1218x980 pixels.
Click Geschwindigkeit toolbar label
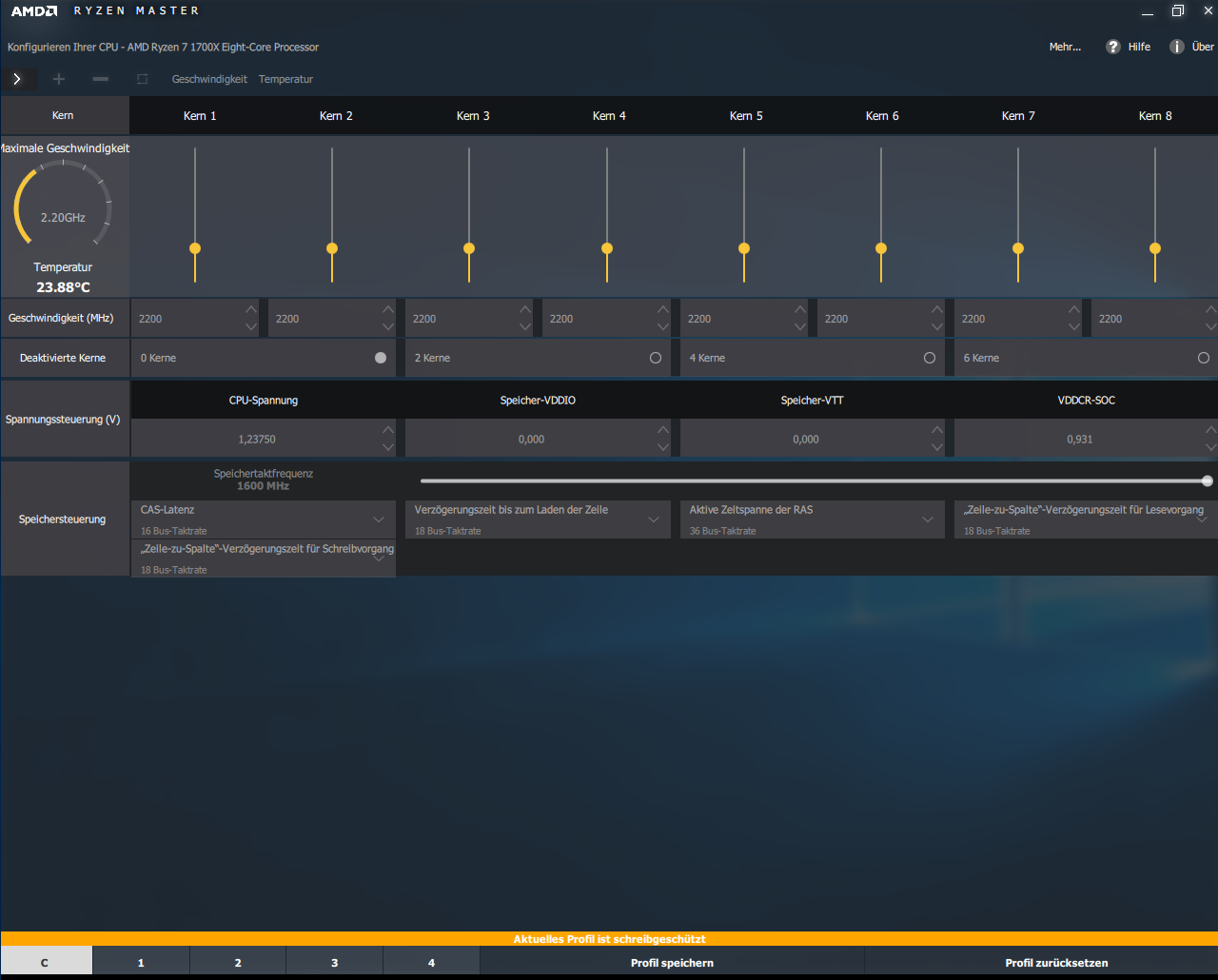[x=209, y=79]
